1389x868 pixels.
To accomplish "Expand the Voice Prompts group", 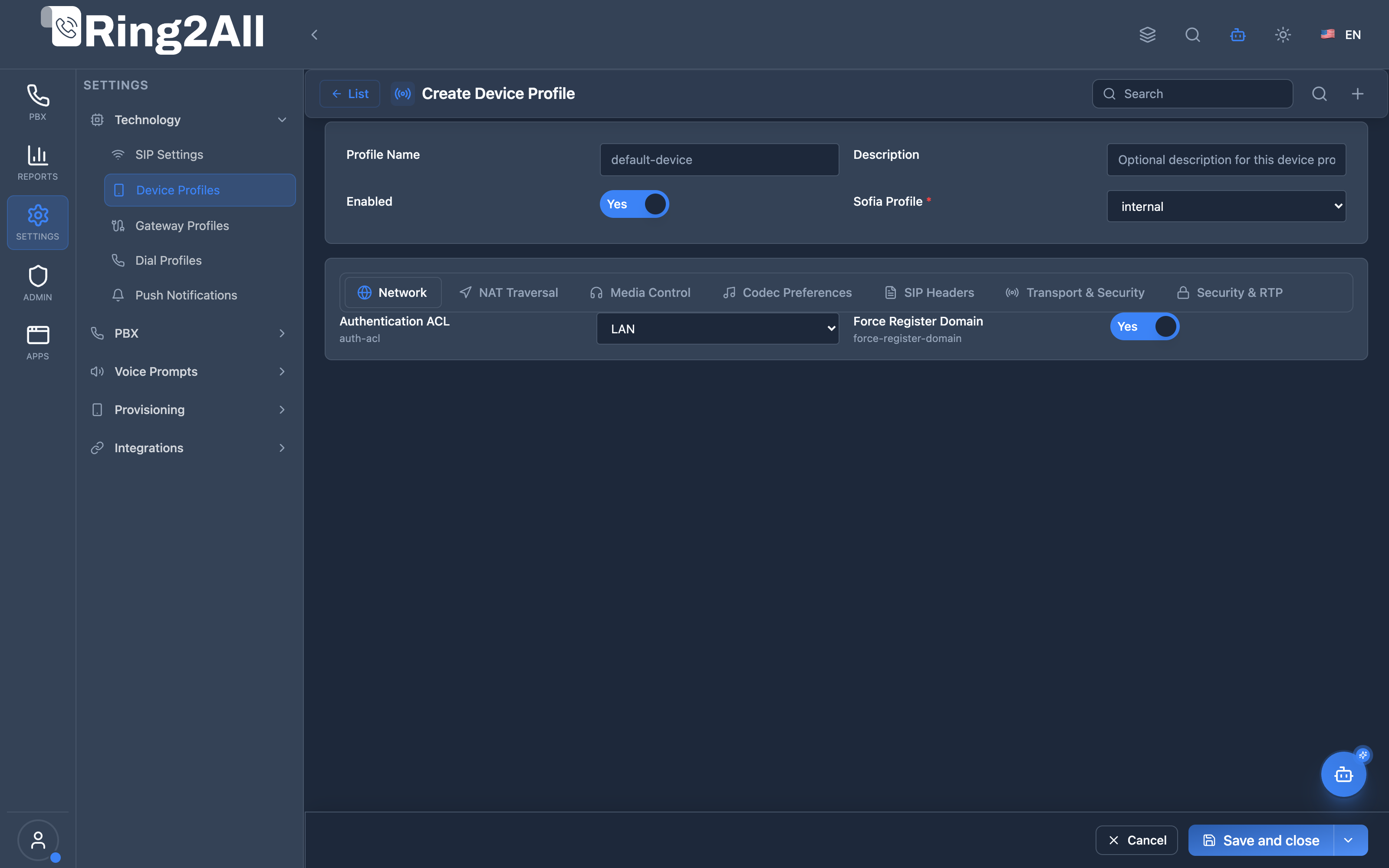I will [189, 372].
